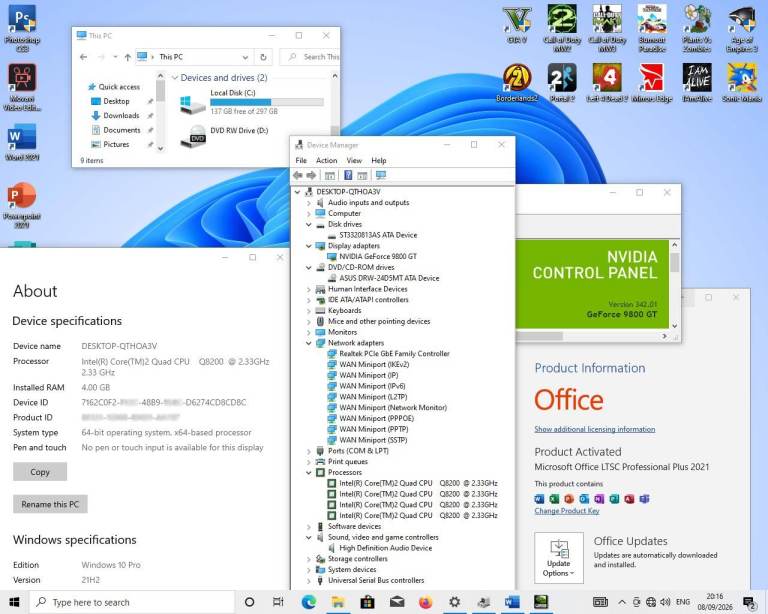768x614 pixels.
Task: Launch the Borderlands 2 desktop icon
Action: 517,83
